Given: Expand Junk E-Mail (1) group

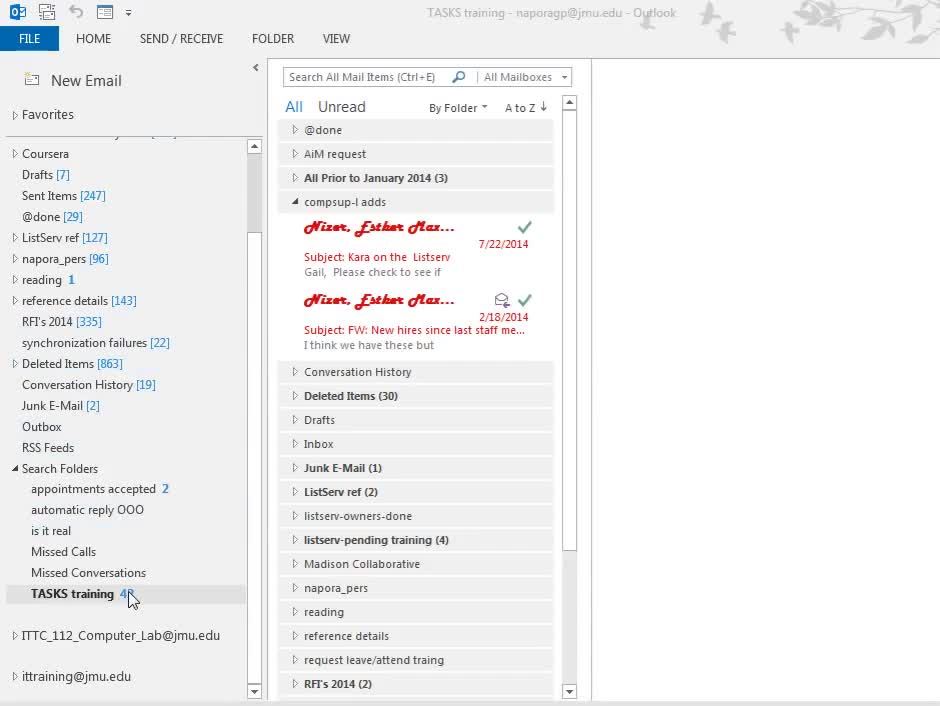Looking at the screenshot, I should point(295,467).
